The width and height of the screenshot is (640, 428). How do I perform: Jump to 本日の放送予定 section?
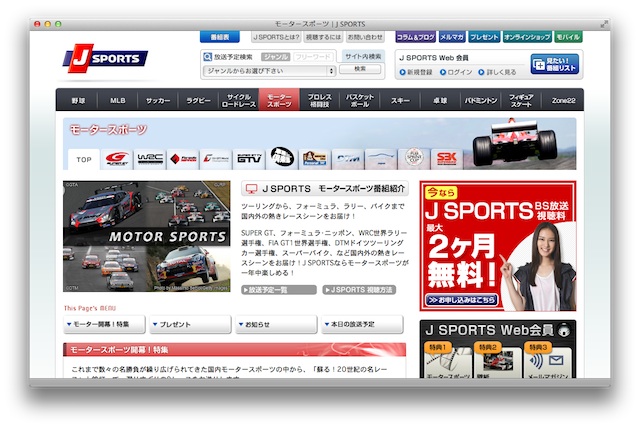pyautogui.click(x=362, y=324)
